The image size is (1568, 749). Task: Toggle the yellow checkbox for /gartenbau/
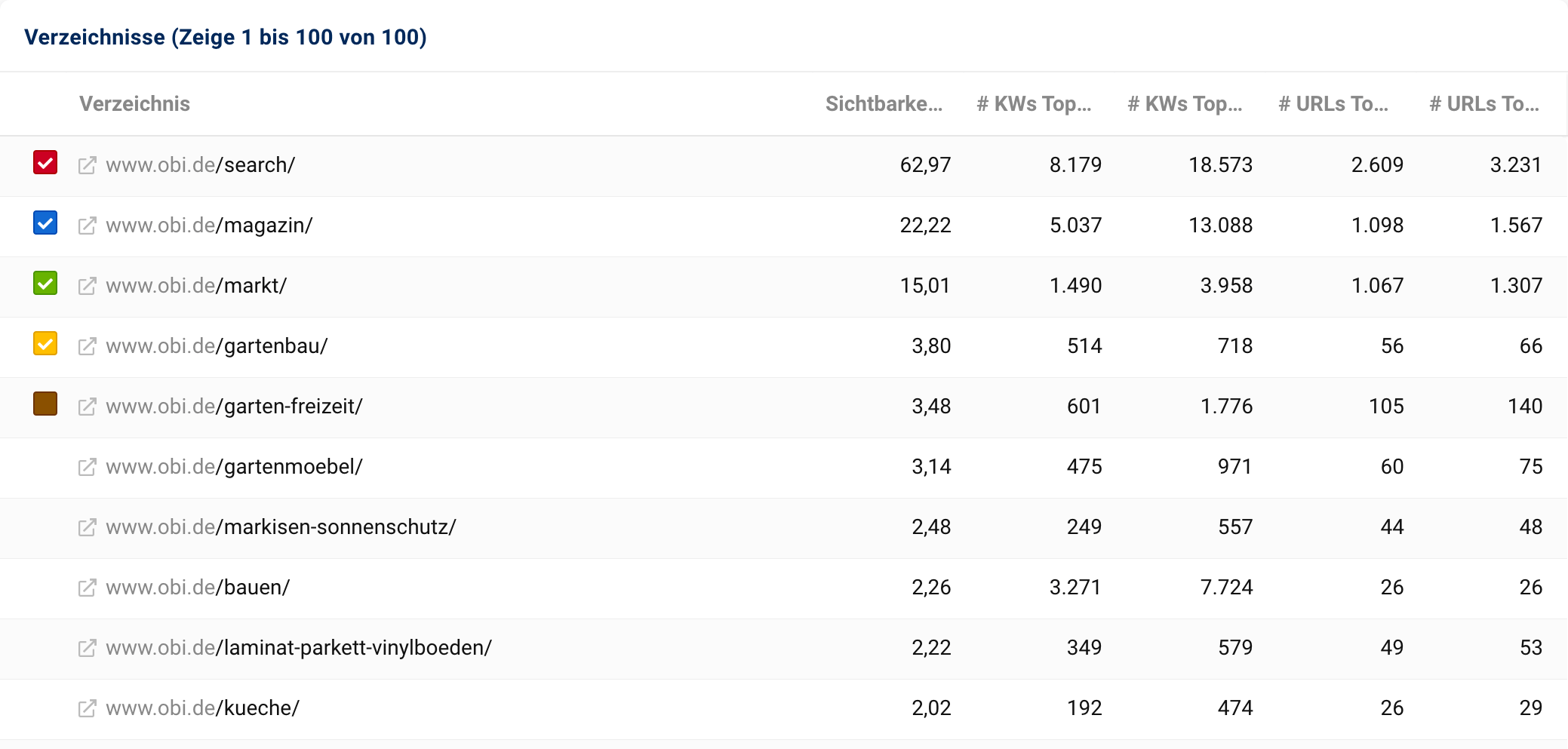click(45, 344)
